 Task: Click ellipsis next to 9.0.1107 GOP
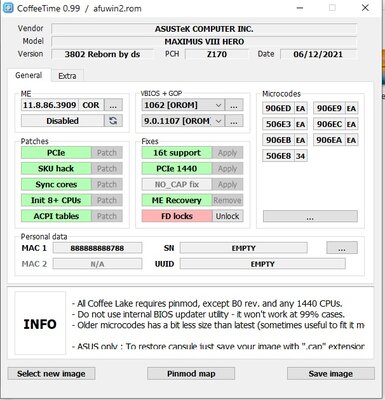(234, 121)
